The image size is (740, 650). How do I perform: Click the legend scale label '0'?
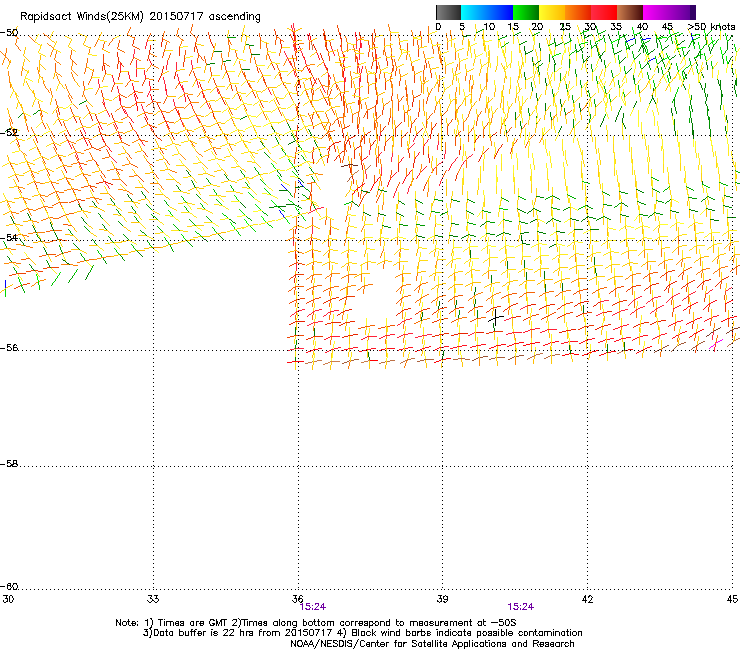coord(438,27)
